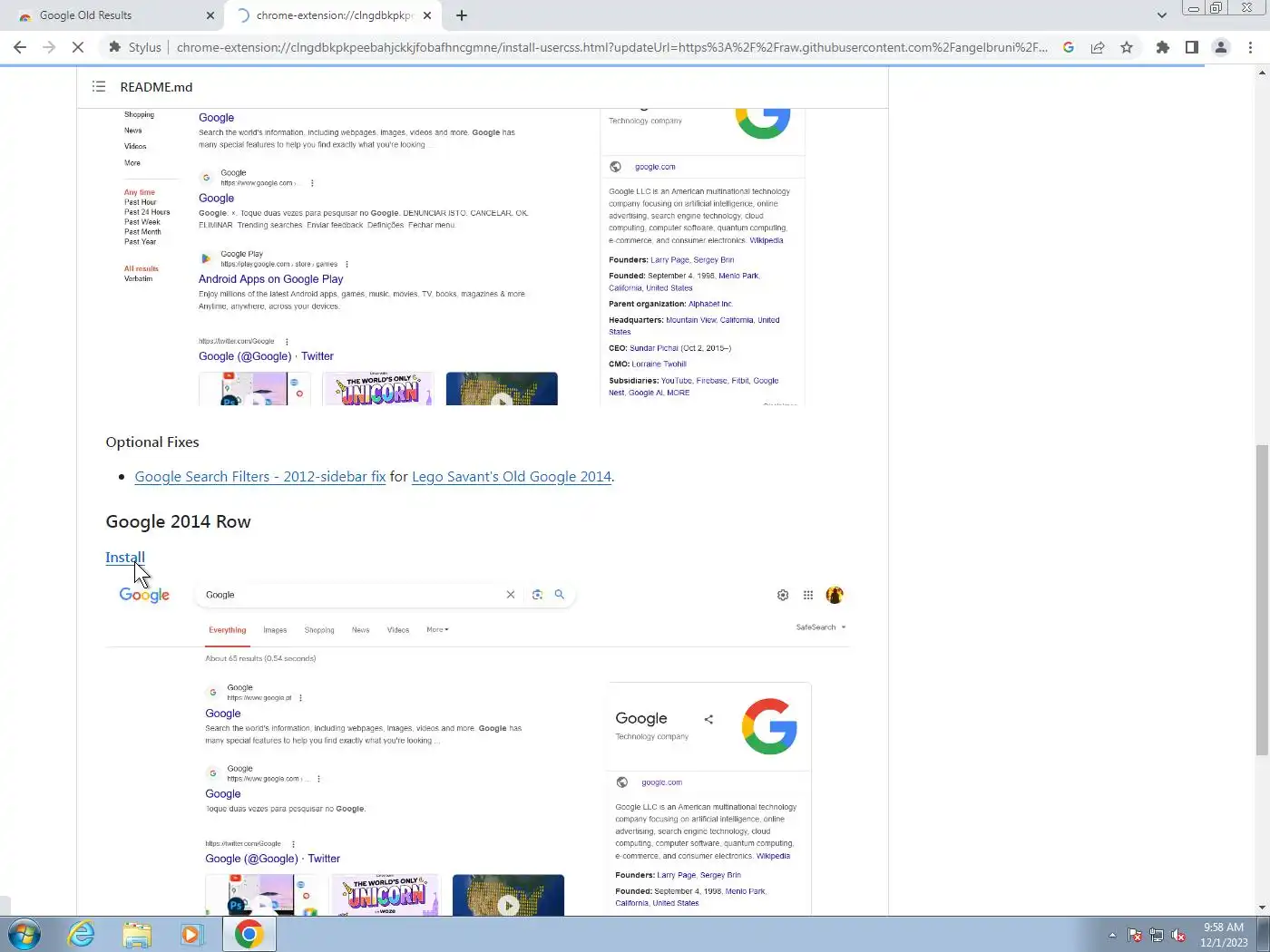Open the Chrome profile avatar
1270x952 pixels.
1221,47
